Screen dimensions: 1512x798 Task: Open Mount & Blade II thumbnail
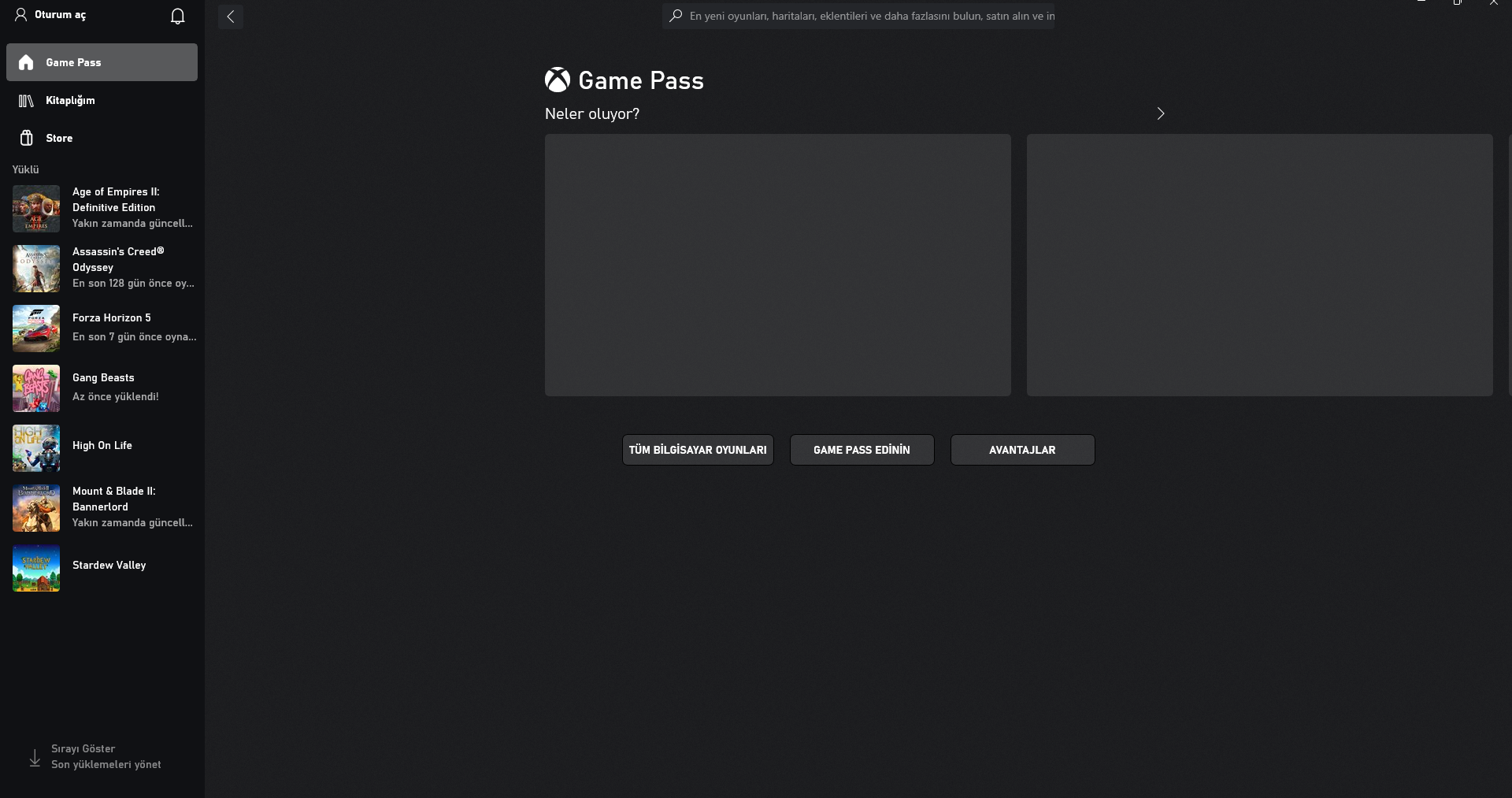(36, 508)
